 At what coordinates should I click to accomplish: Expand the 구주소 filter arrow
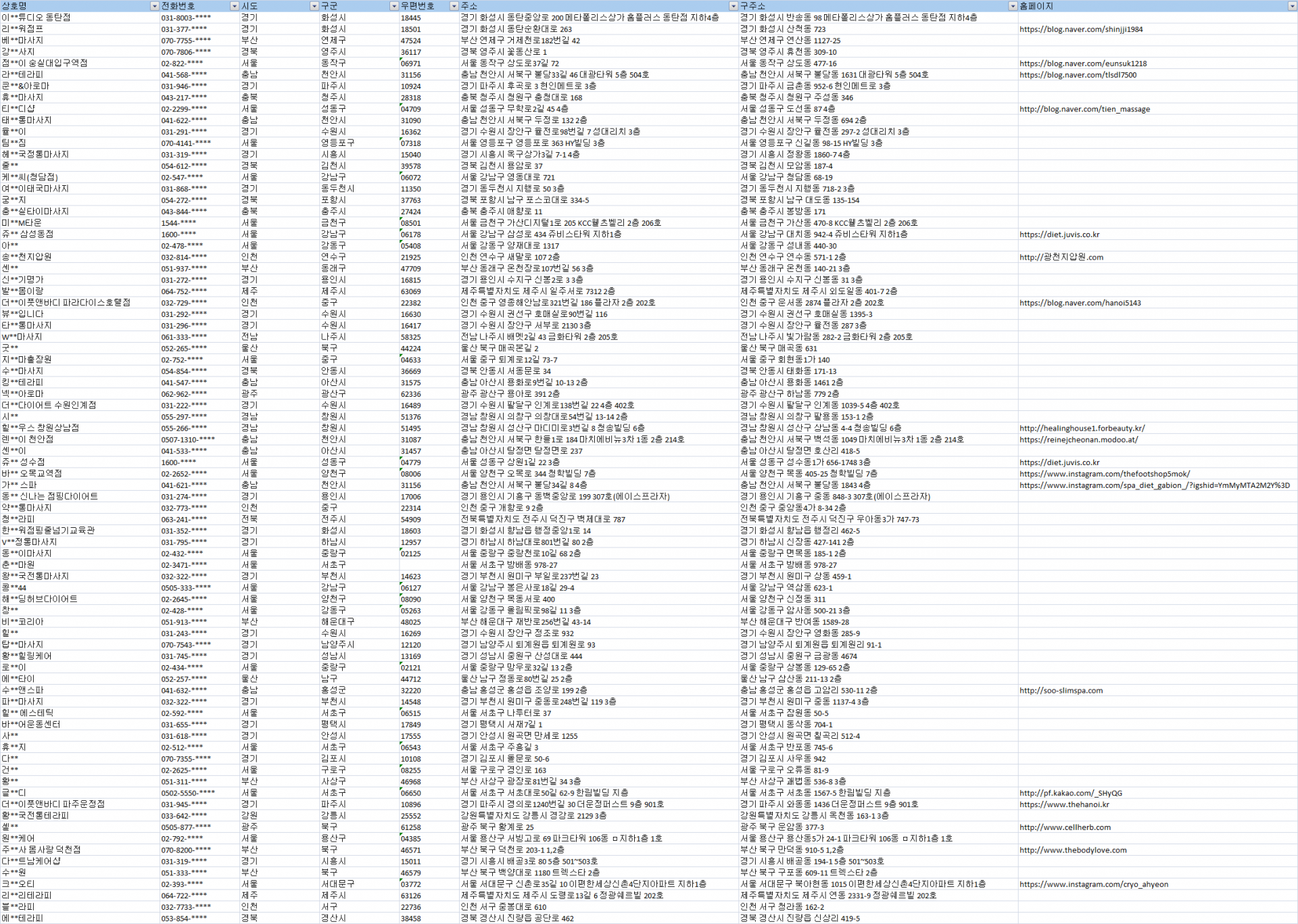pyautogui.click(x=1012, y=6)
